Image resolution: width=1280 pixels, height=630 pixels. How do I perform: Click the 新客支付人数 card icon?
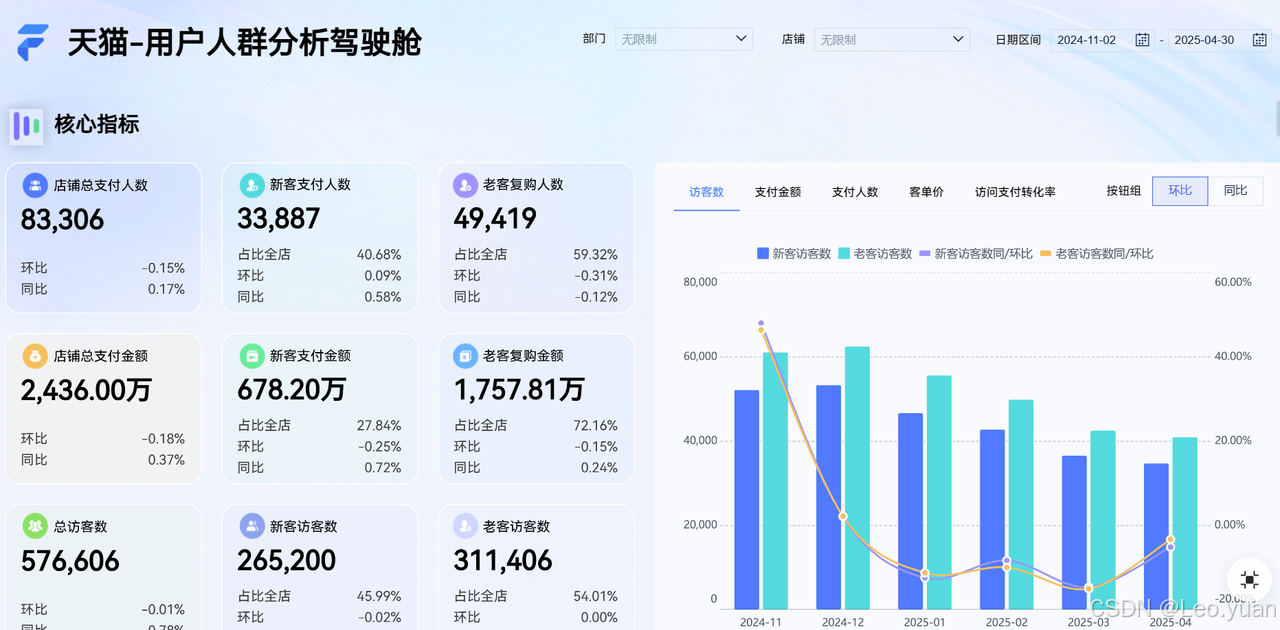point(252,185)
